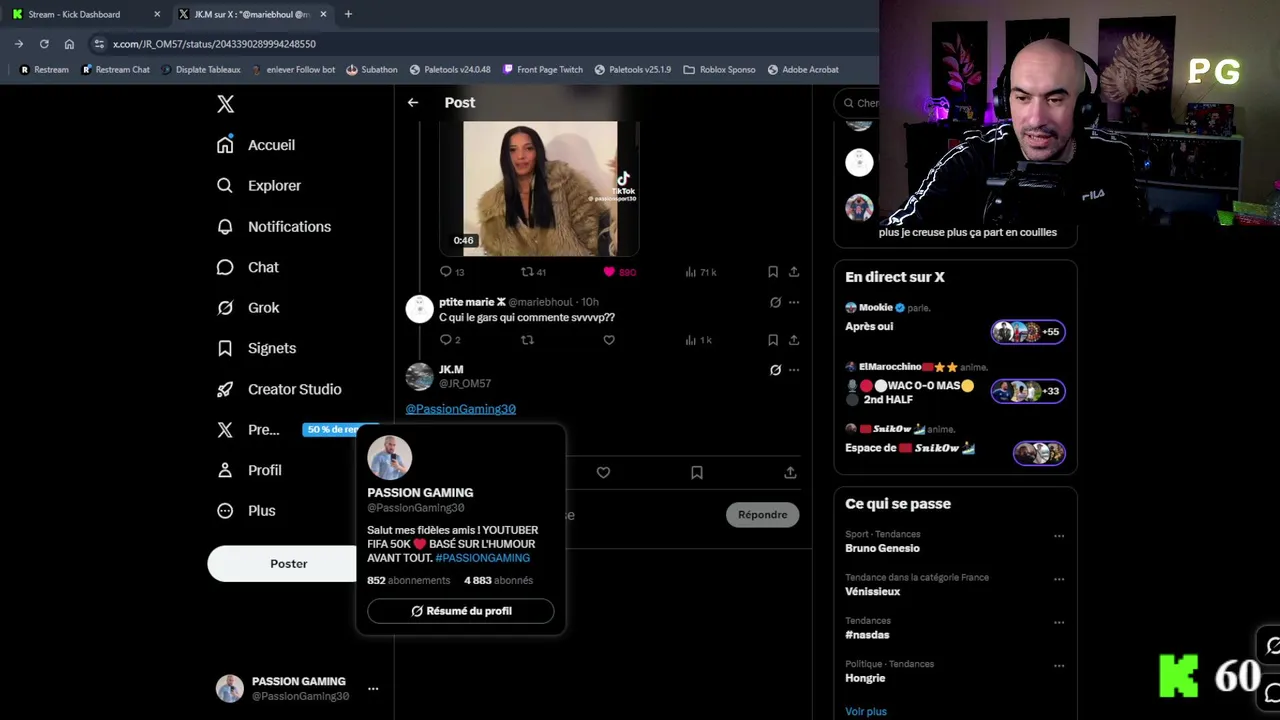Open more options for Bruno Genesio trend

coord(1059,536)
